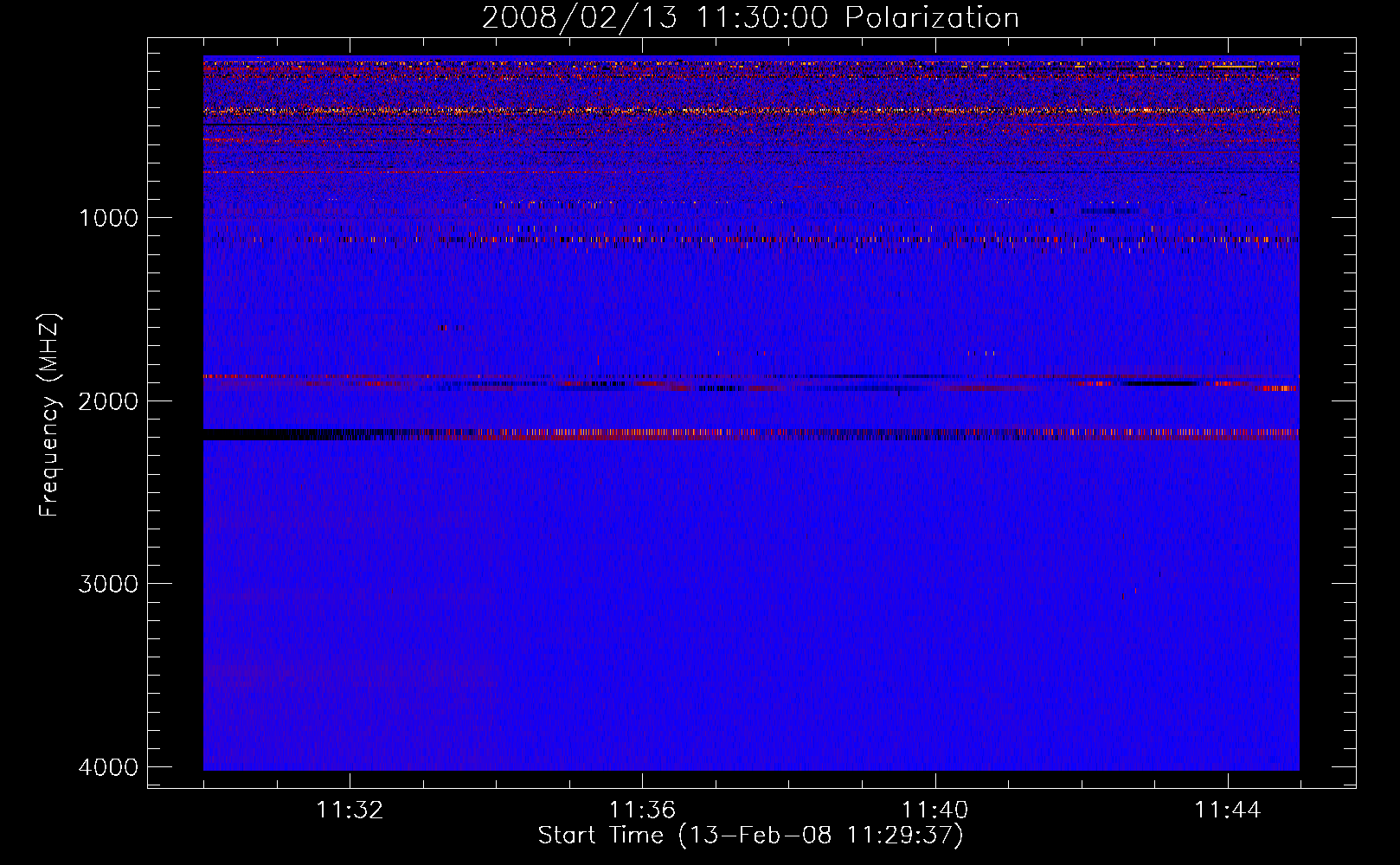The width and height of the screenshot is (1400, 865).
Task: Click the 'Frequency (MHZ)' y-axis label
Action: click(x=49, y=415)
